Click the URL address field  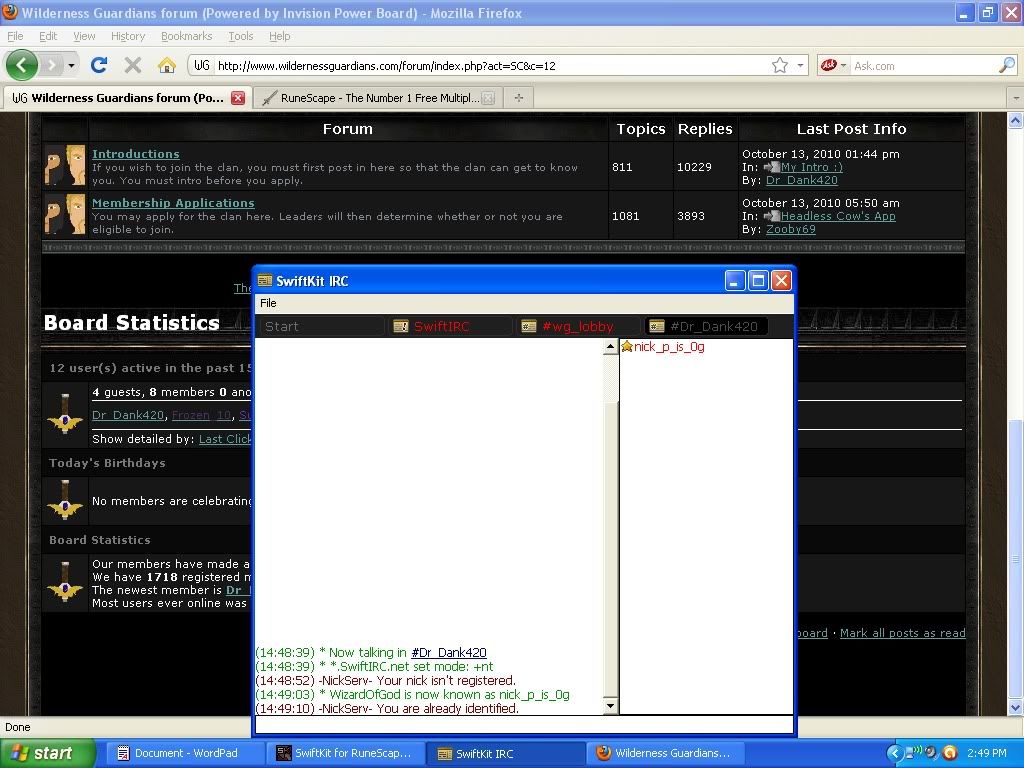click(x=490, y=65)
